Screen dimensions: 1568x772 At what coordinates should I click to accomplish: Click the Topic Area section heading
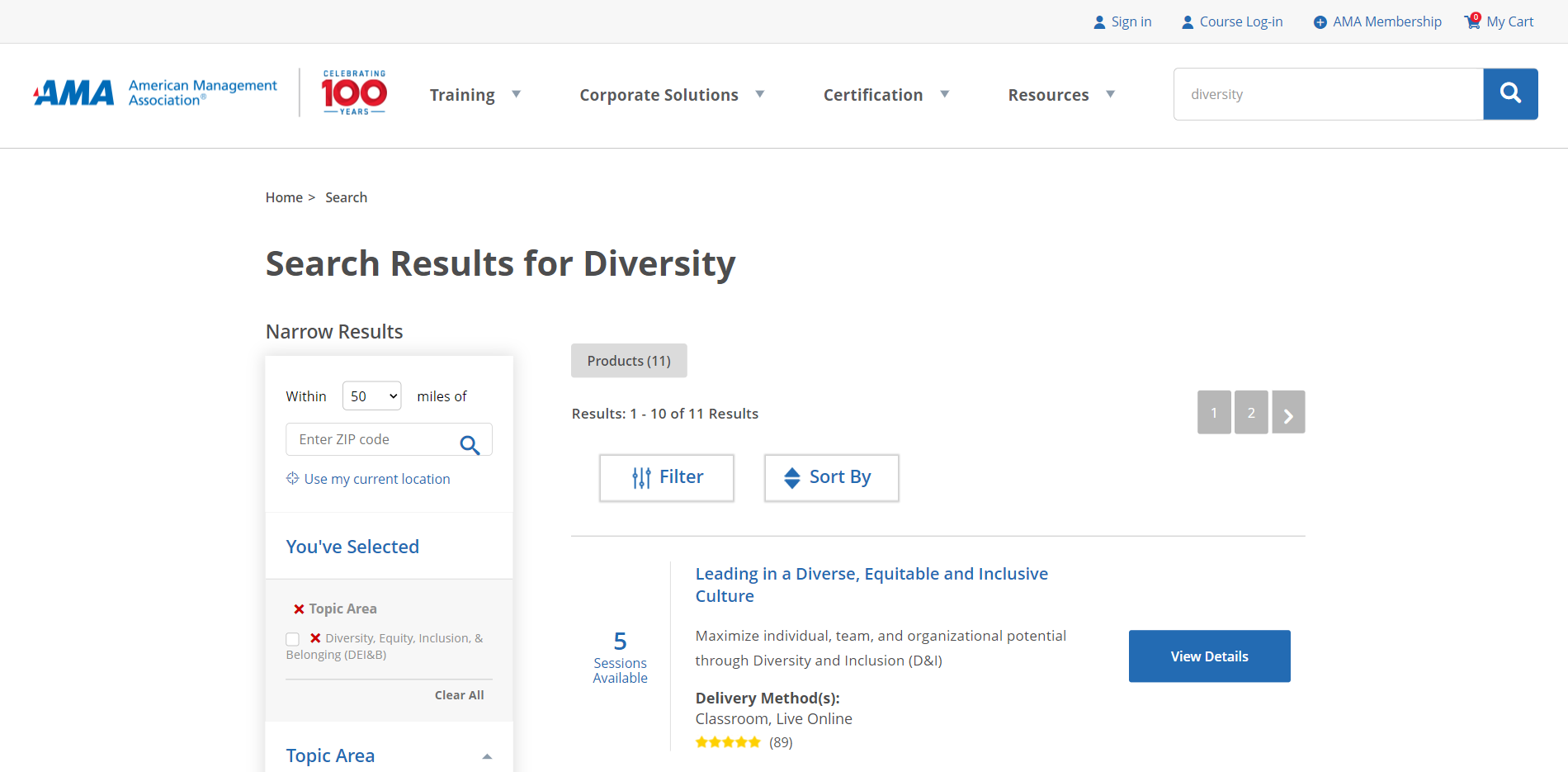click(330, 755)
